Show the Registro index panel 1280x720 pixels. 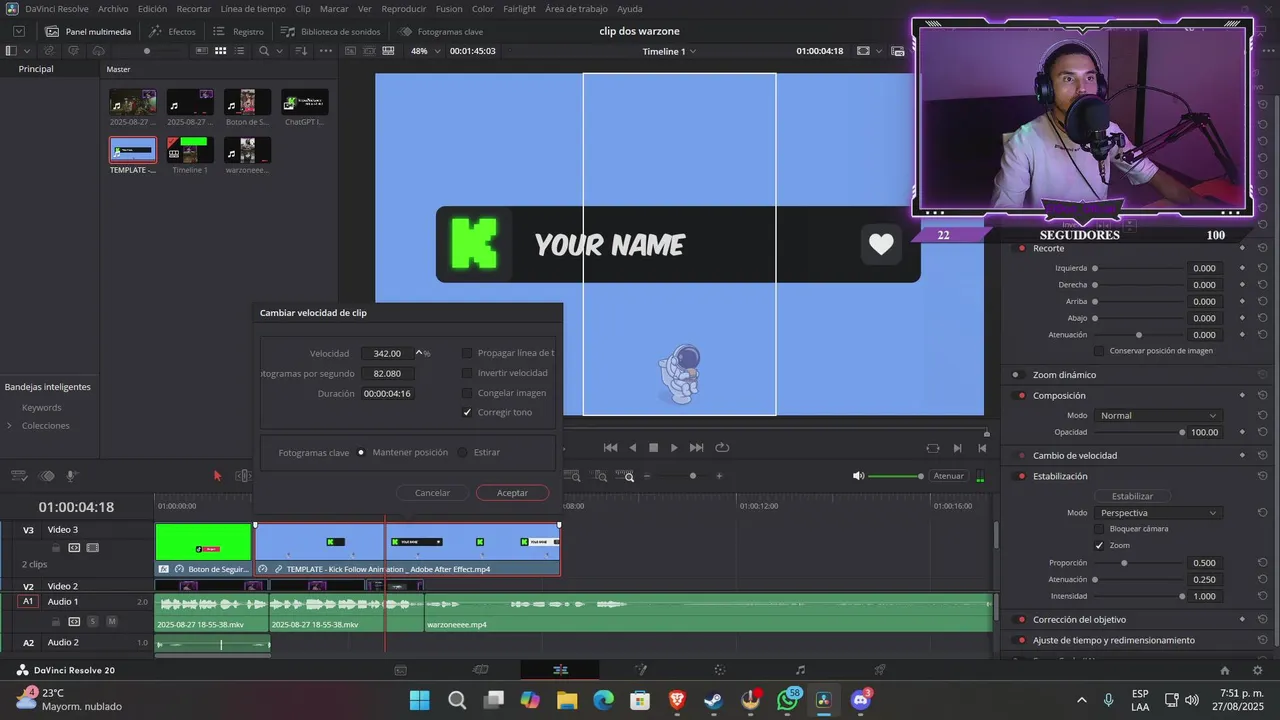tap(238, 31)
